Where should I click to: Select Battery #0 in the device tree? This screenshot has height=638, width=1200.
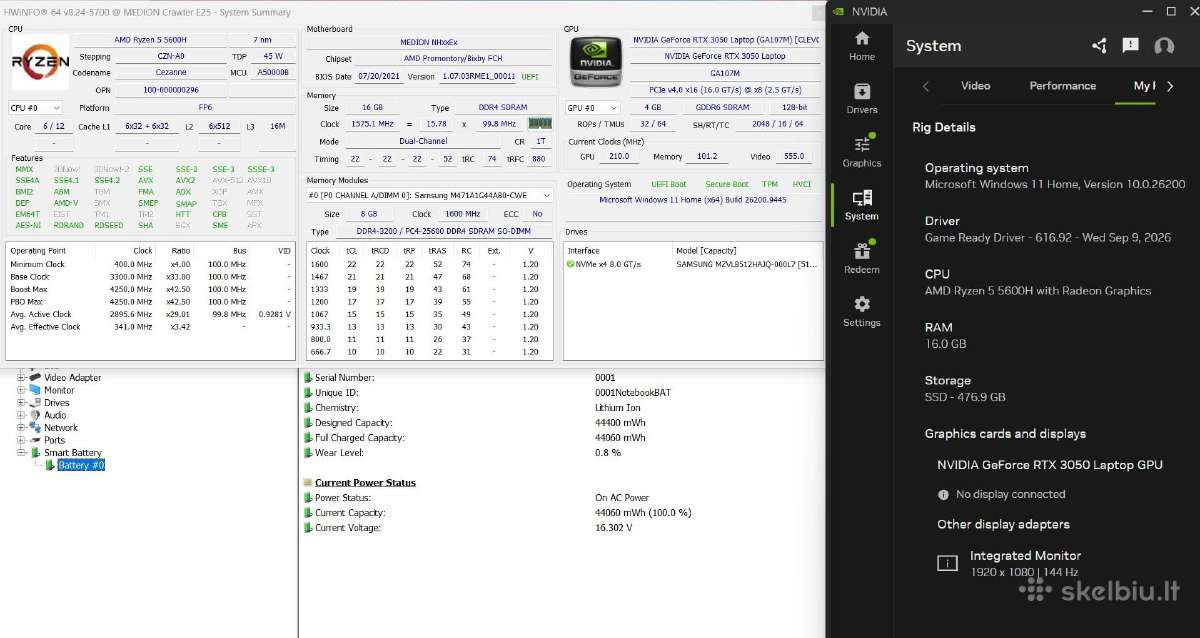click(80, 465)
